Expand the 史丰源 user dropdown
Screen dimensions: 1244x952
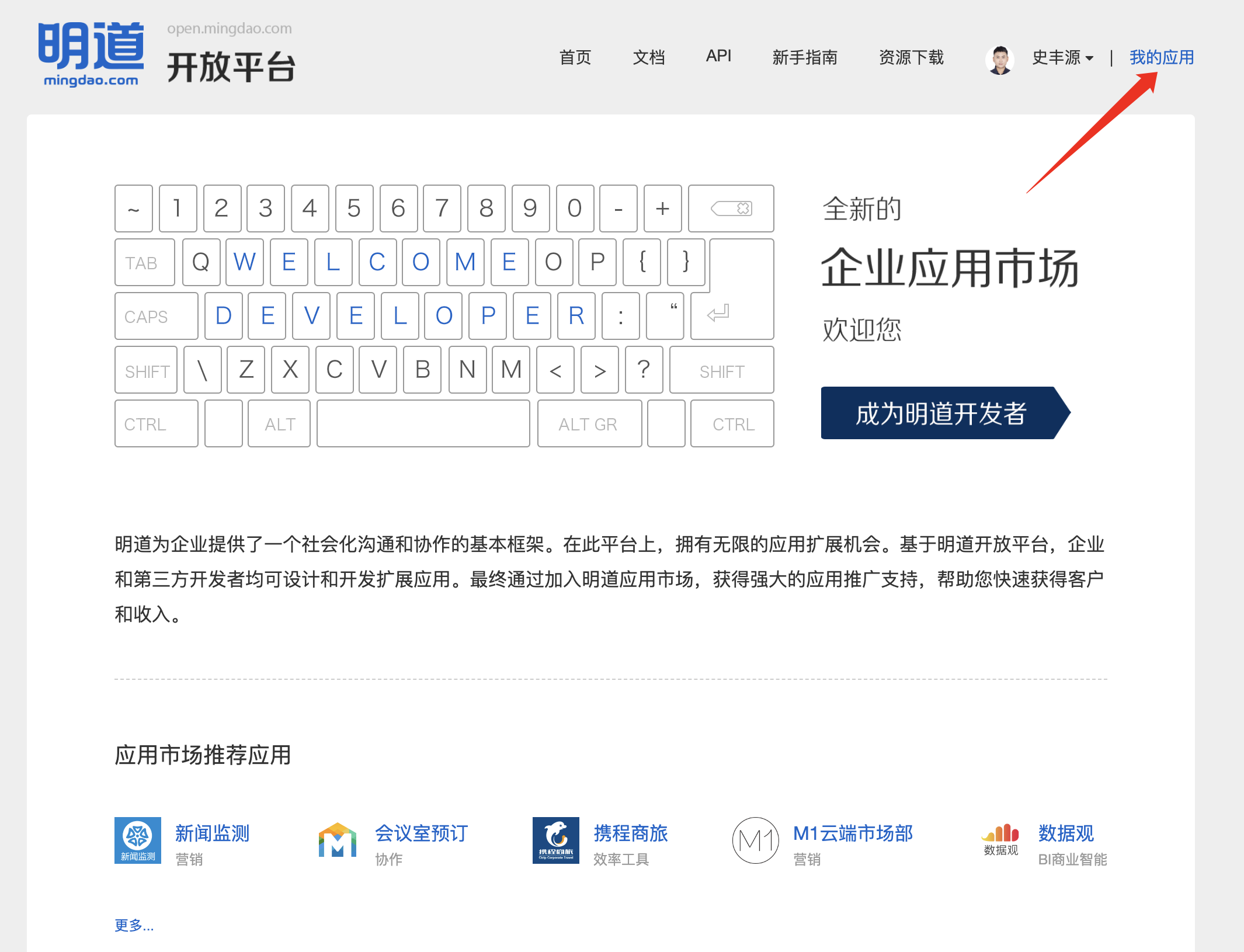[x=1062, y=58]
